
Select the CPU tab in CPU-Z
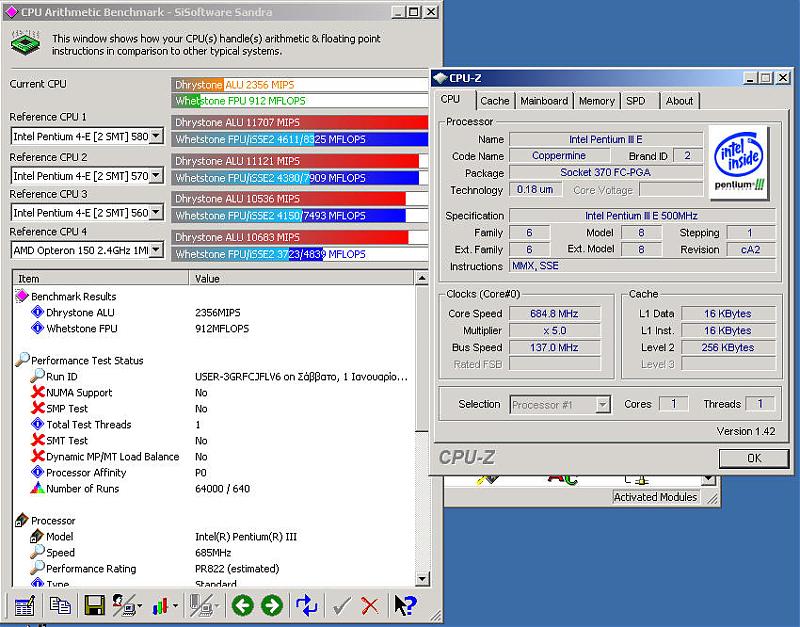pyautogui.click(x=451, y=99)
